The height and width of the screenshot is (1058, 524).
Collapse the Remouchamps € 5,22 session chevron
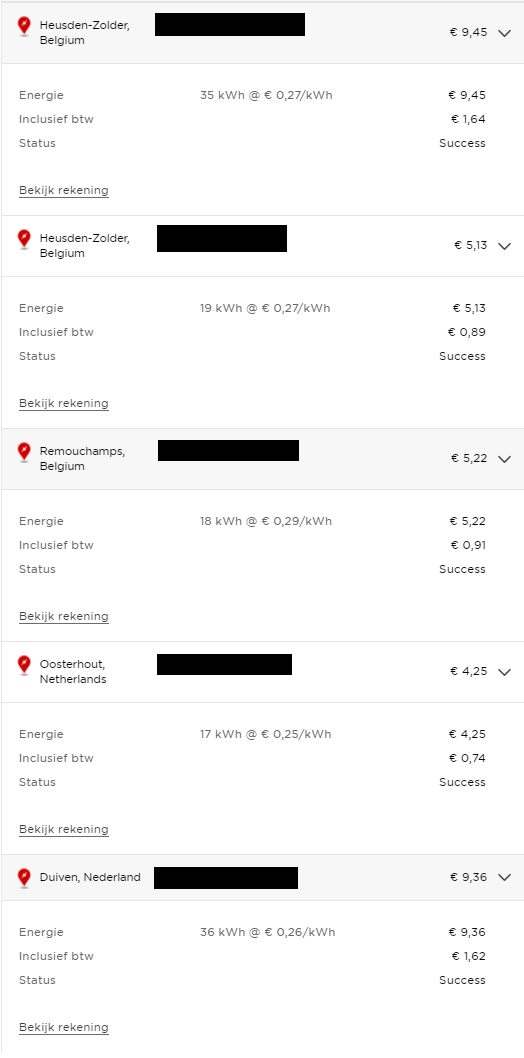(x=504, y=459)
